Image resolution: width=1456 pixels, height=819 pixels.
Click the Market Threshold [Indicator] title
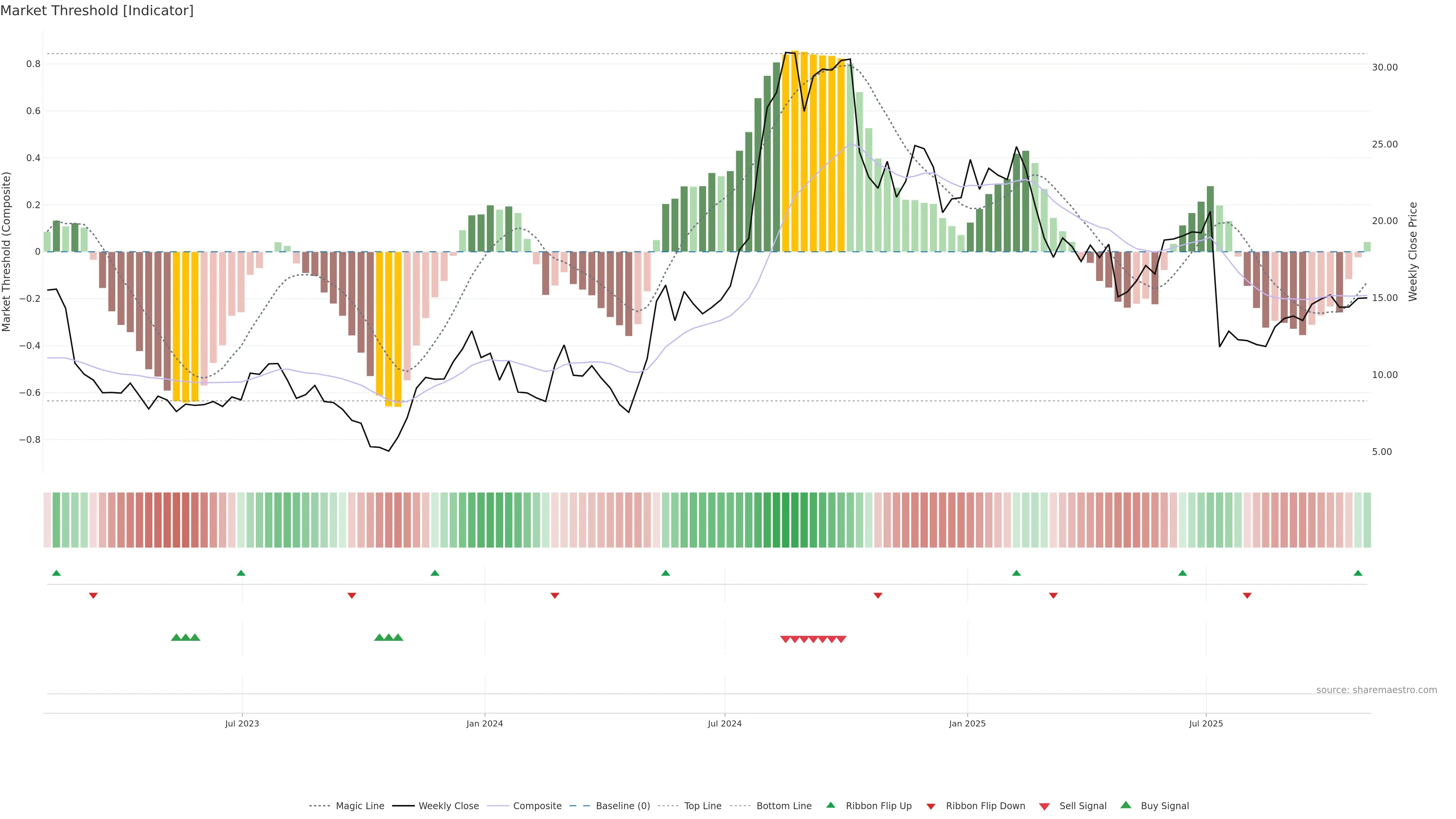pos(97,10)
